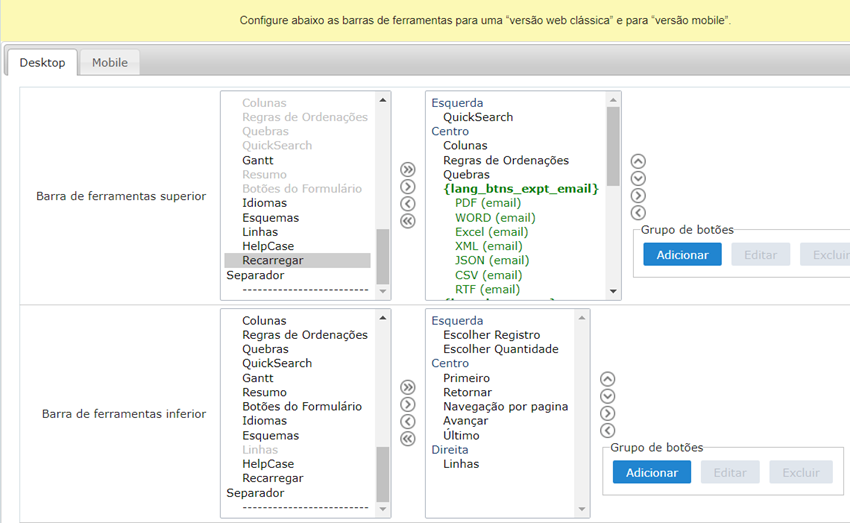Screen dimensions: 850x523
Task: Select PDF (email) entry
Action: click(488, 203)
